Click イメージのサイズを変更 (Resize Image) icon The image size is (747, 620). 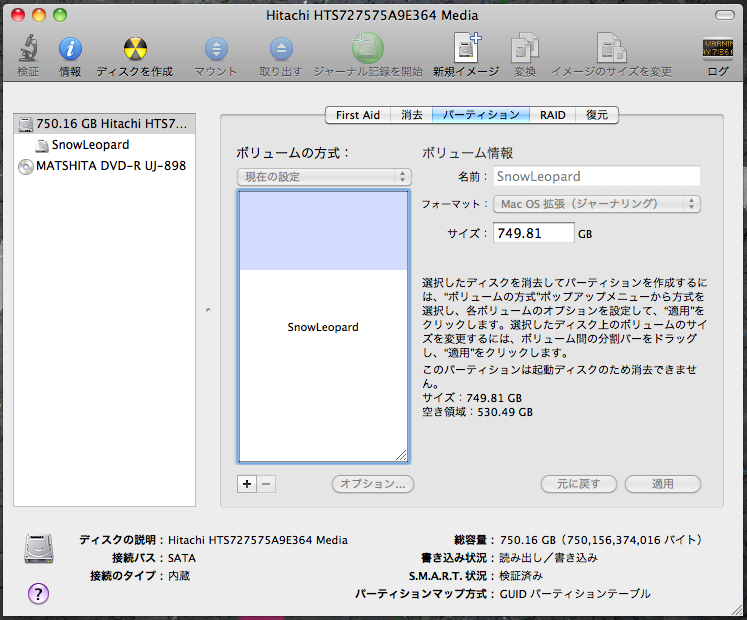611,48
